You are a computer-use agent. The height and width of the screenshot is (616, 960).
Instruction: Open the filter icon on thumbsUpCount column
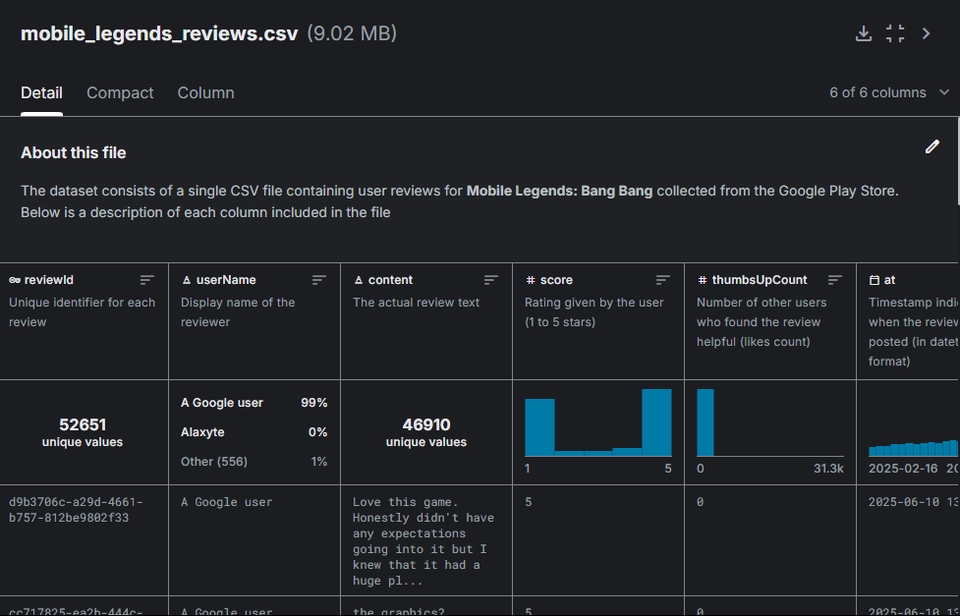pyautogui.click(x=836, y=280)
